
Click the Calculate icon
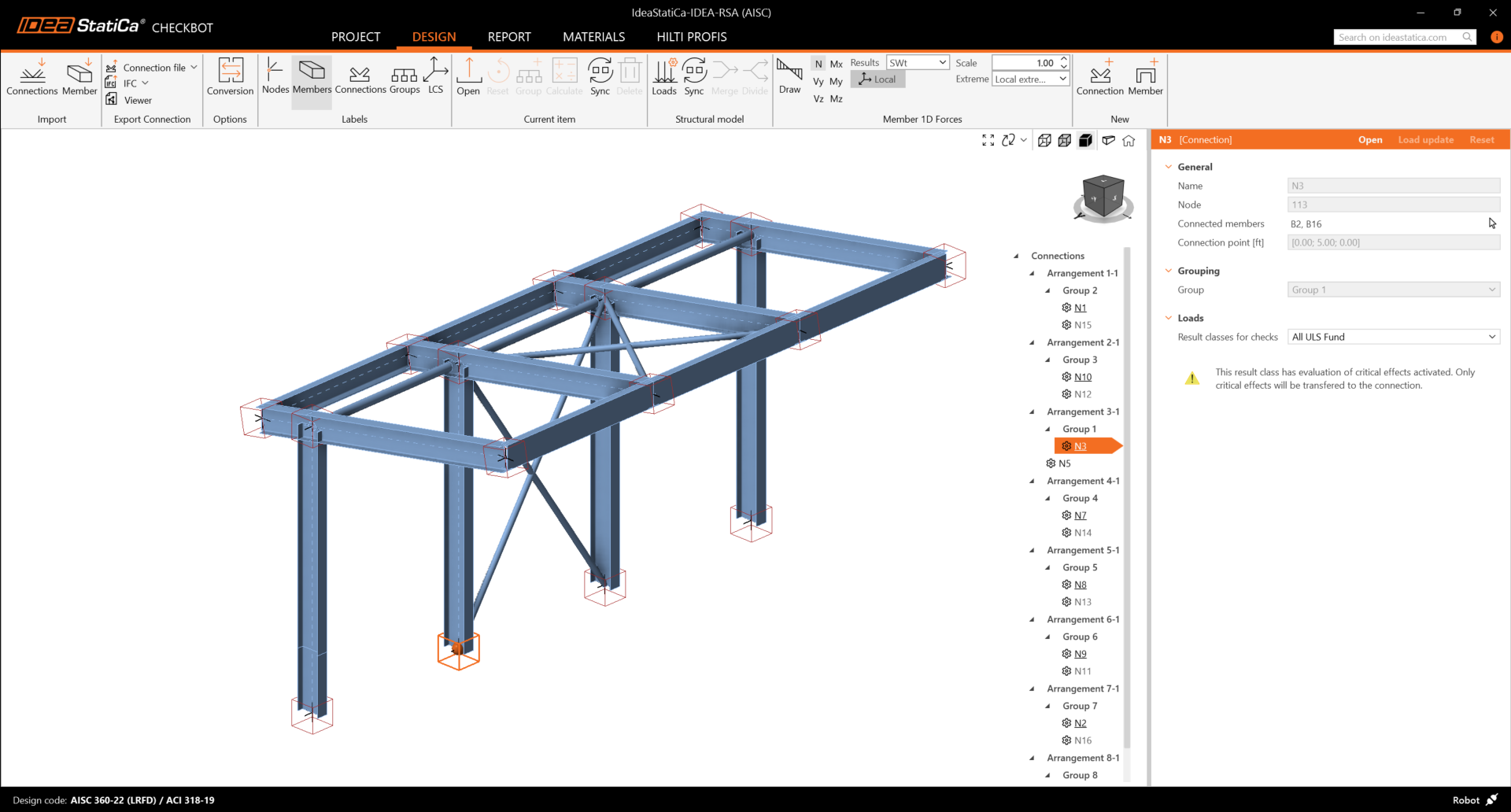click(x=564, y=78)
